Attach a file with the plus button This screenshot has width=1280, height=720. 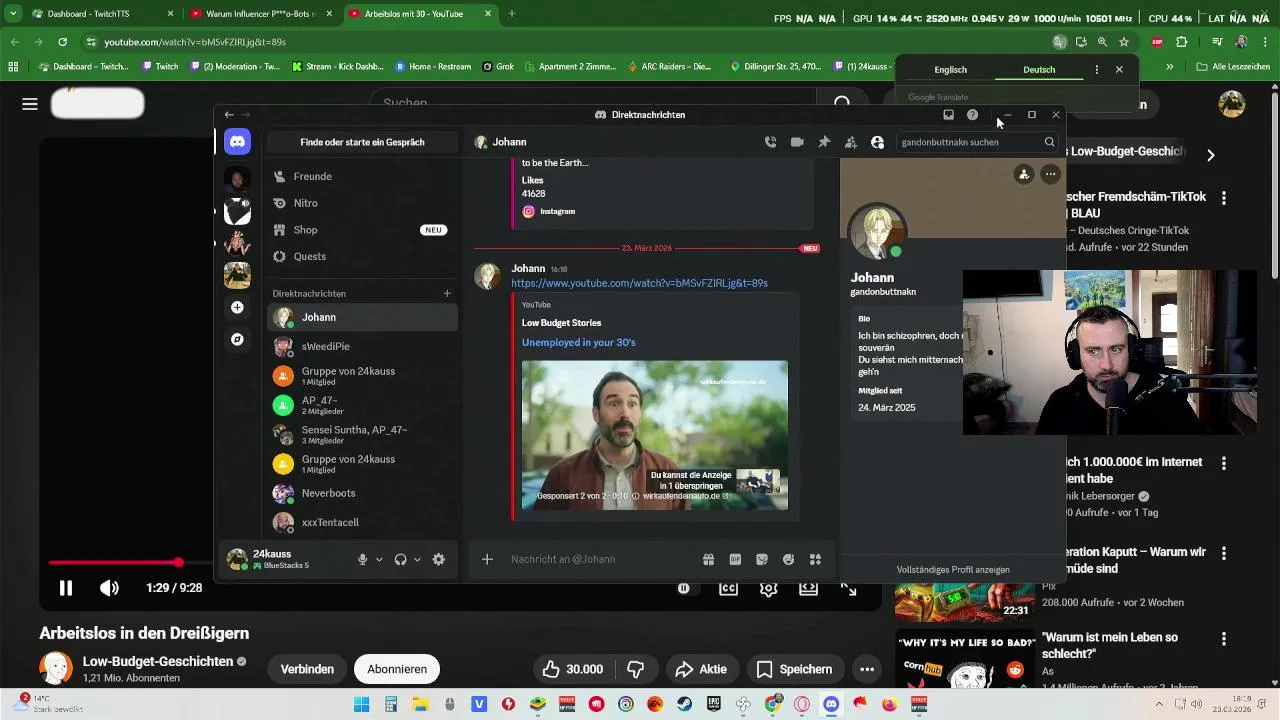487,560
